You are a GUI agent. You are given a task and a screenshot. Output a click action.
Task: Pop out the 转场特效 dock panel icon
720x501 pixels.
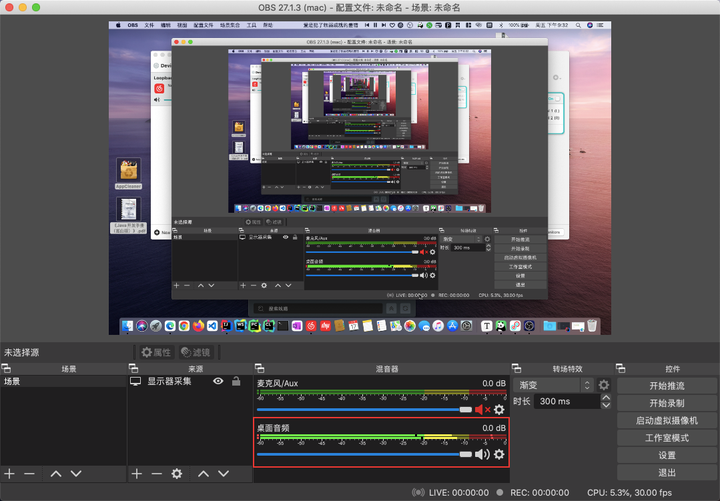(517, 368)
